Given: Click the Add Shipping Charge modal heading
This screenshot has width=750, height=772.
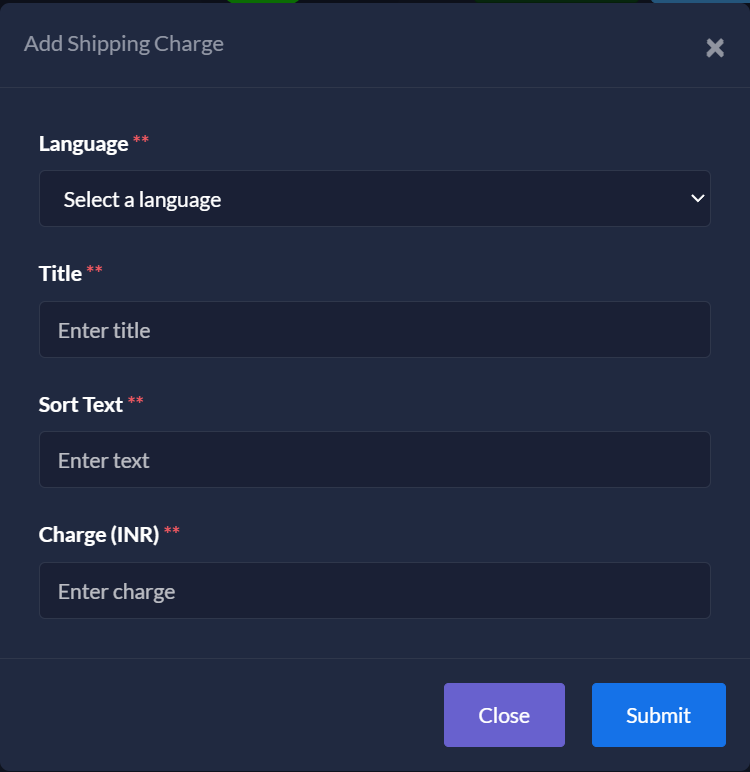Looking at the screenshot, I should [124, 44].
